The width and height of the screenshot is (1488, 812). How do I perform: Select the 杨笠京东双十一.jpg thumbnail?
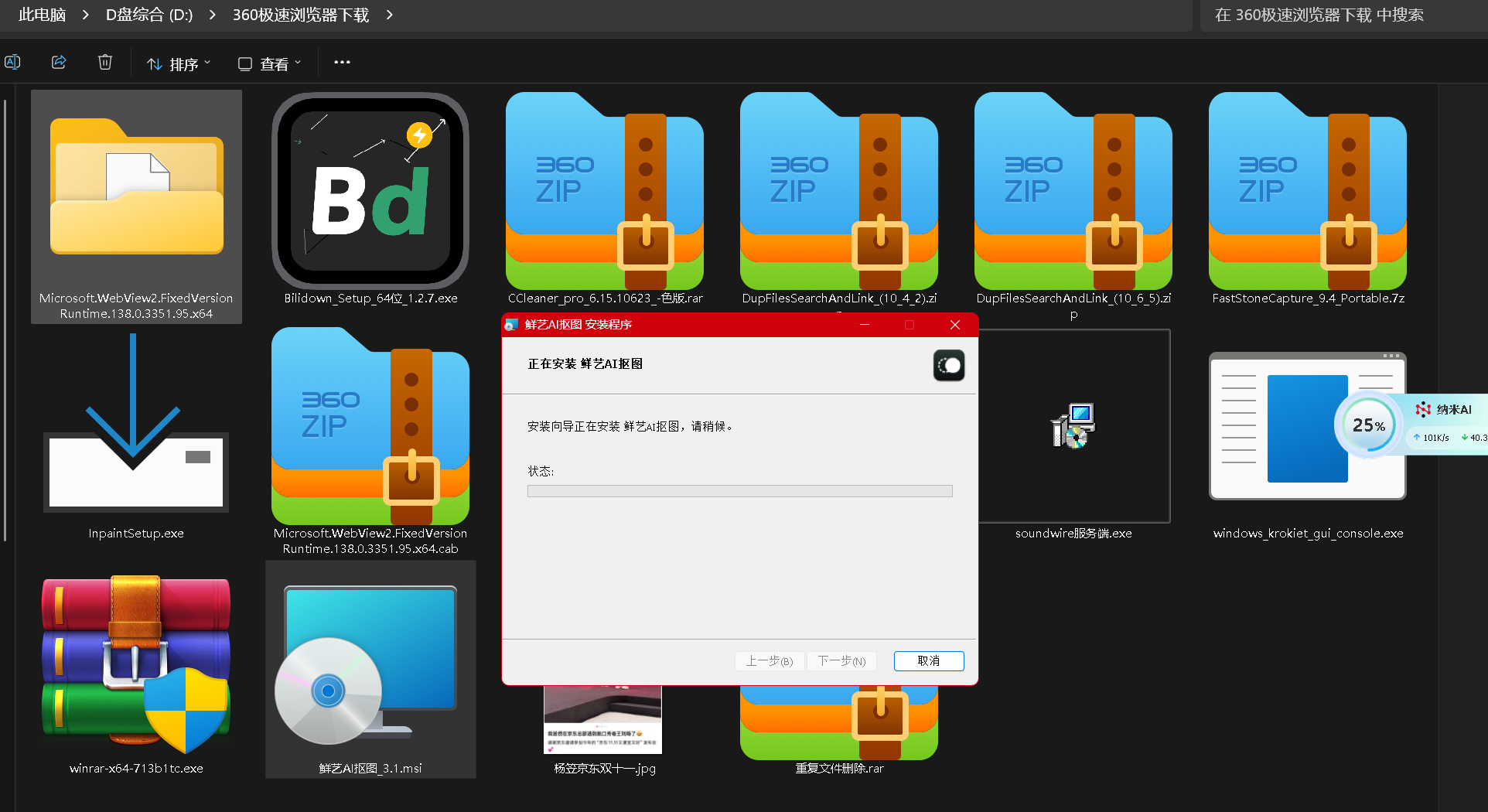[603, 719]
